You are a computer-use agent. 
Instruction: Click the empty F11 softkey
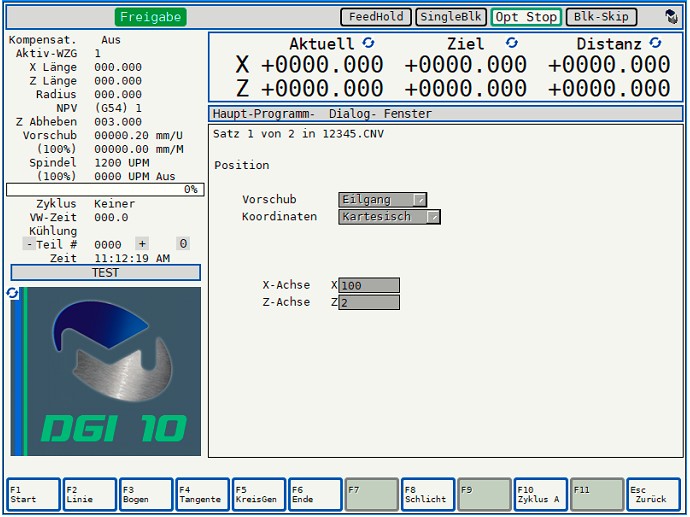pyautogui.click(x=597, y=495)
